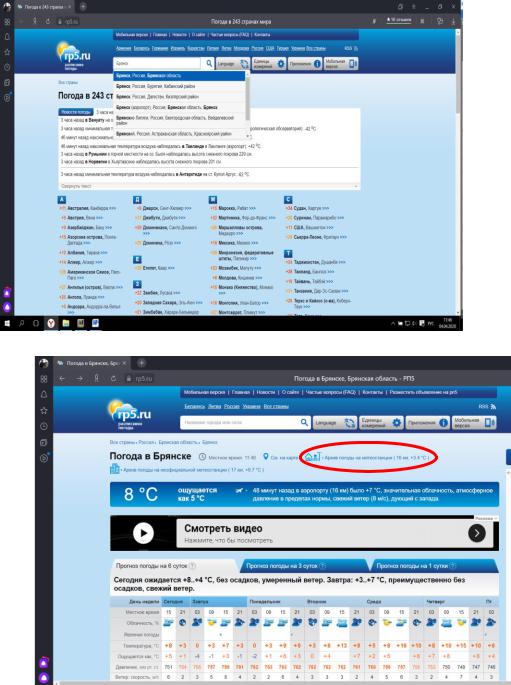Click the search magnifier in the top window

click(x=209, y=64)
